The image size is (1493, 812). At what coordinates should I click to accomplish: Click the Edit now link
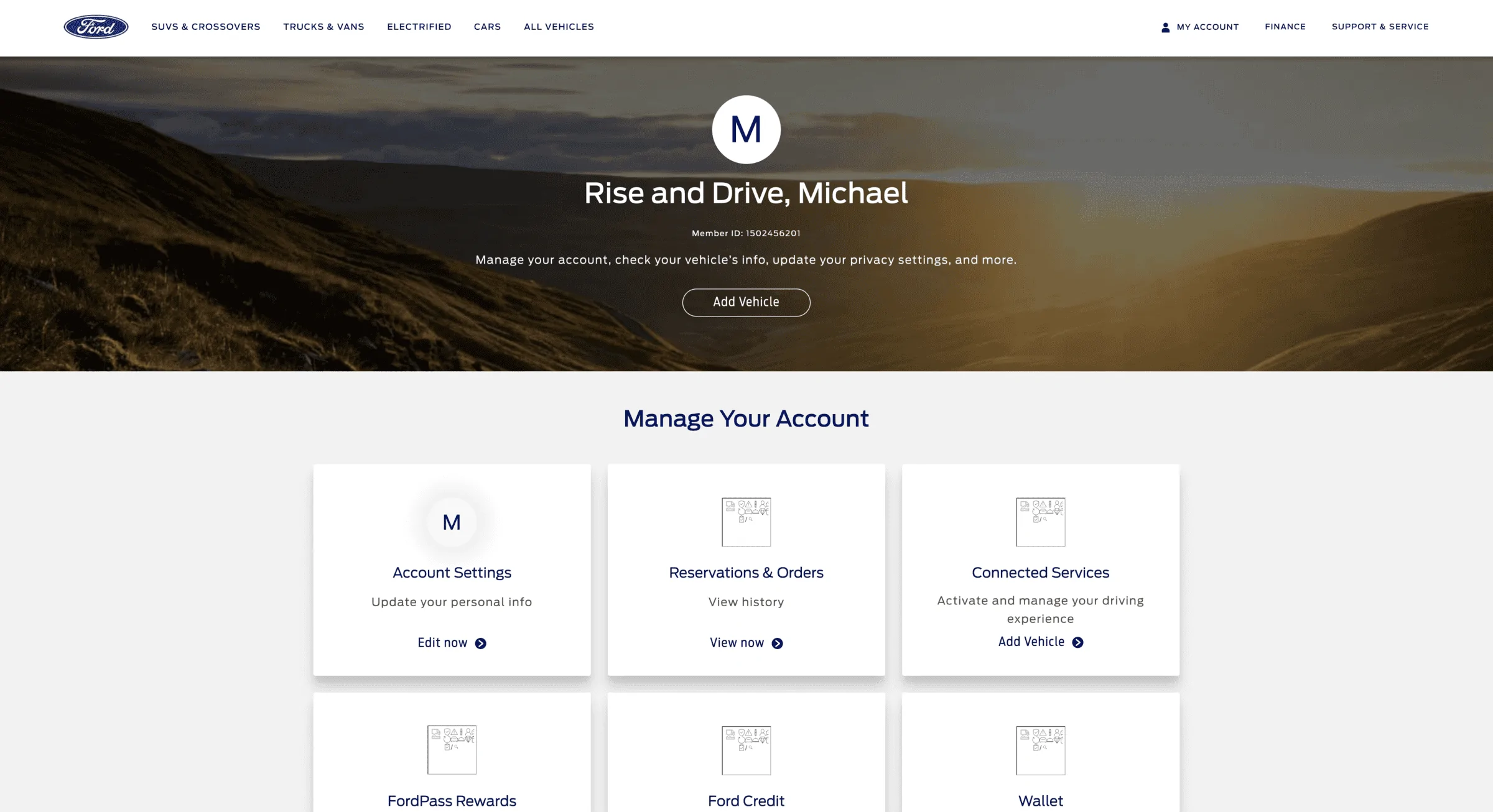(x=452, y=643)
